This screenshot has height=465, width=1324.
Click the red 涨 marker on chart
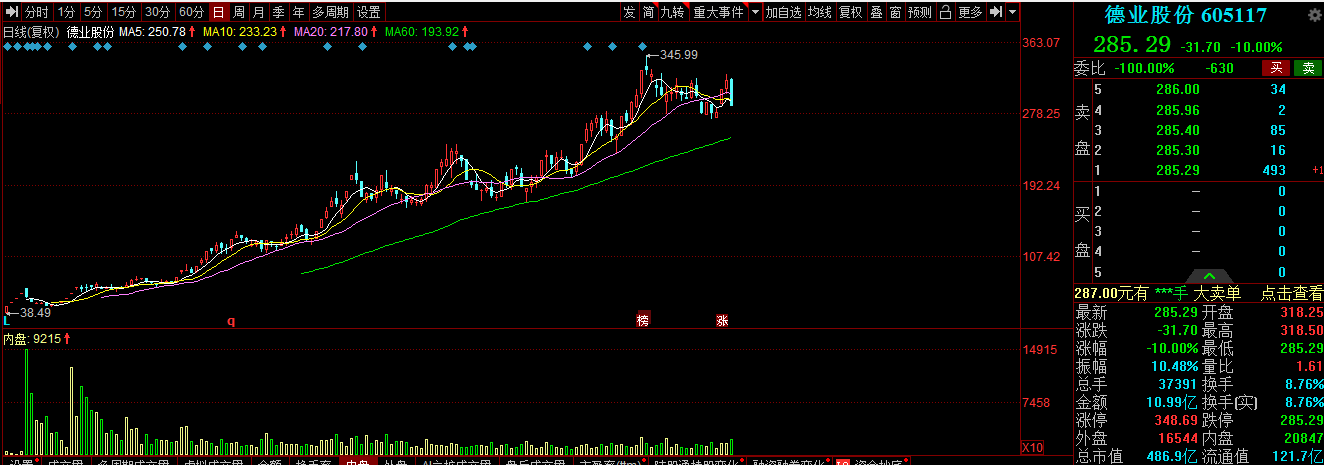point(722,321)
